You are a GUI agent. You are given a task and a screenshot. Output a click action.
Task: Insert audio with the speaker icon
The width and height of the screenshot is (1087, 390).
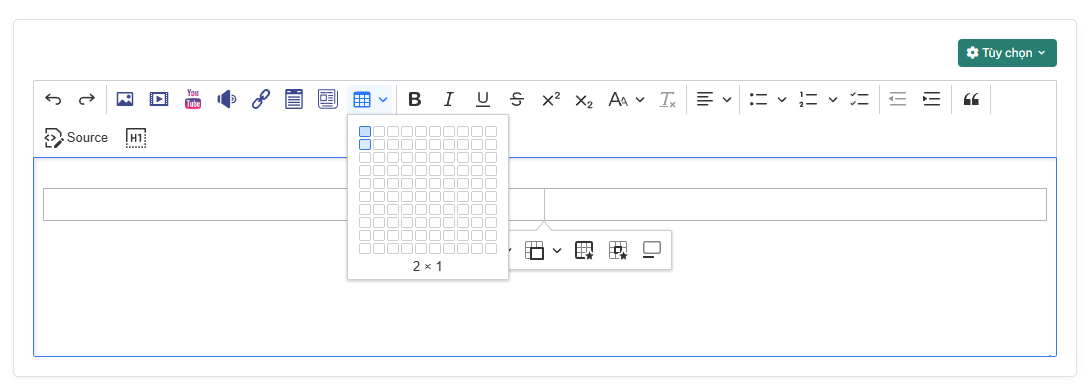[227, 99]
